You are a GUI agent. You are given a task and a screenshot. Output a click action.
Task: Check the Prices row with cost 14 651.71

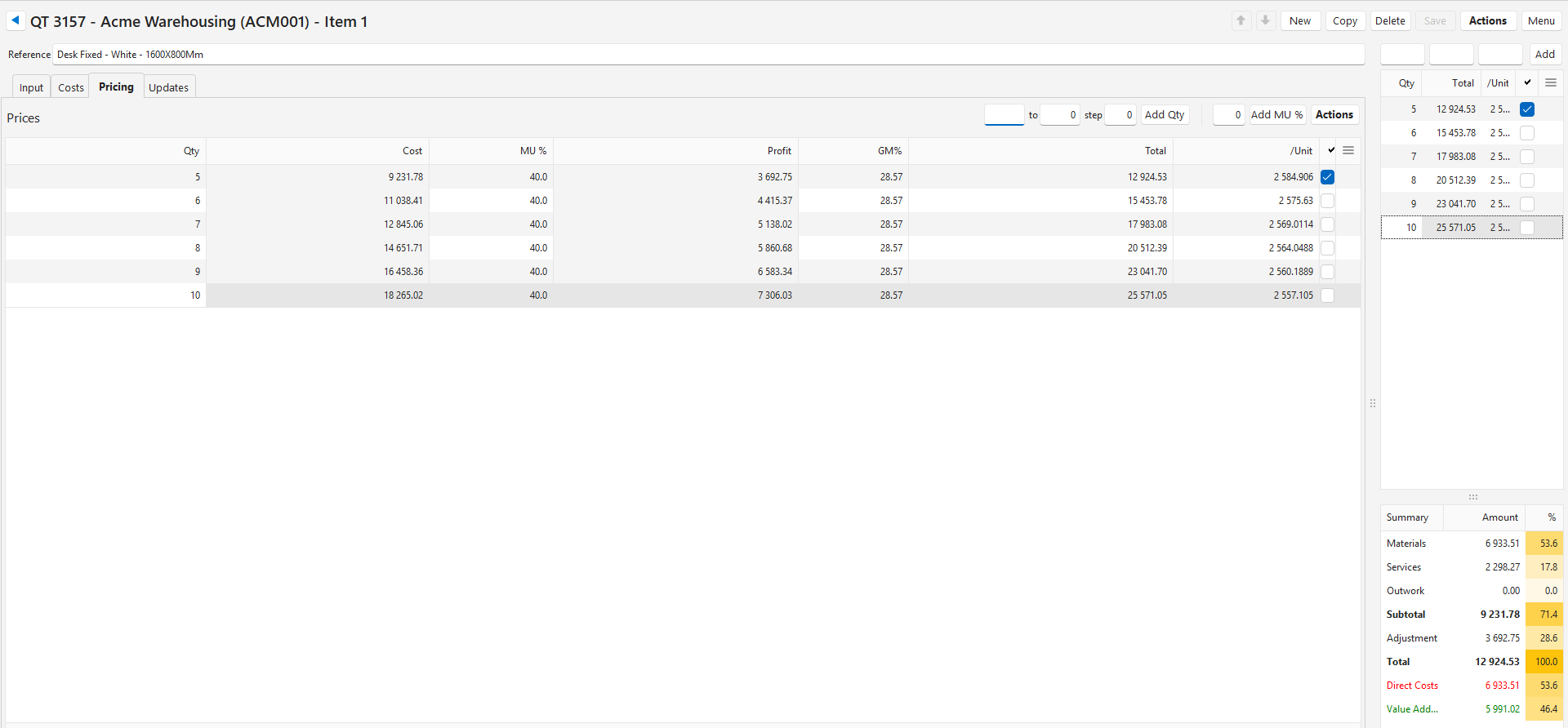(1327, 248)
